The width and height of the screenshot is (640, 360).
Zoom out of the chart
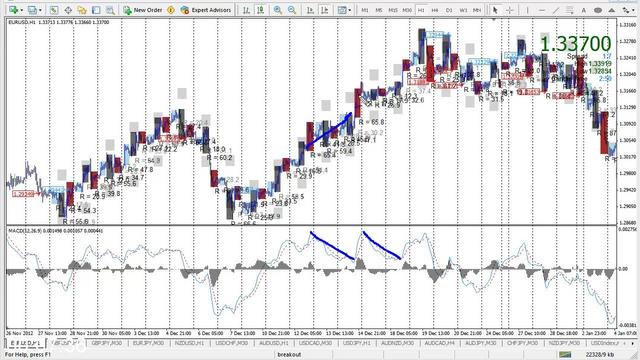292,10
